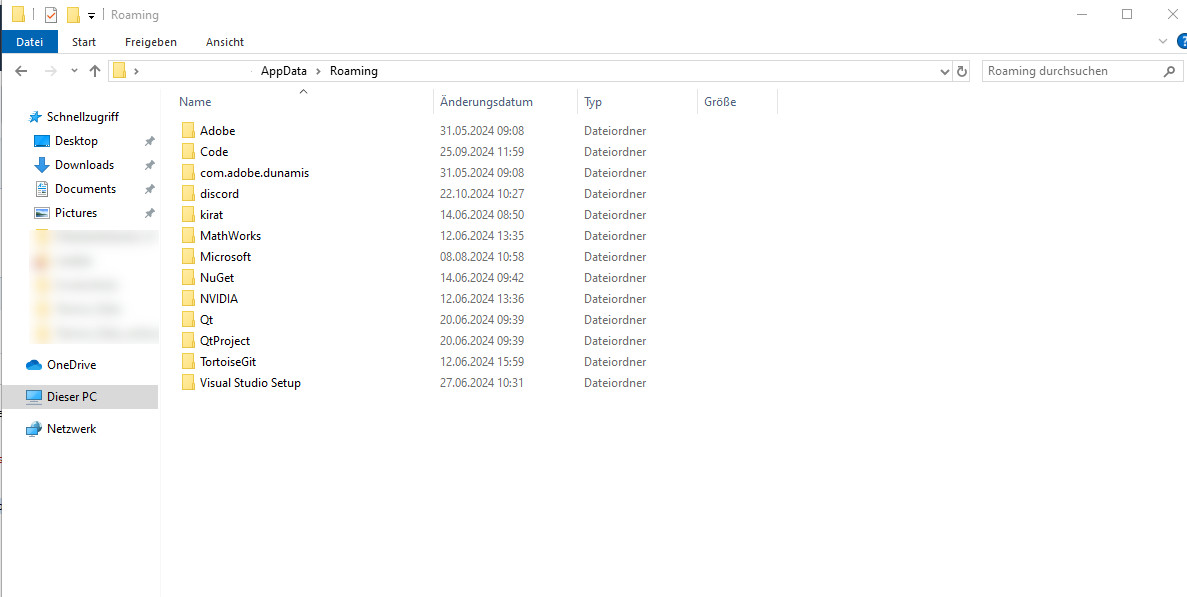Select the Code folder icon
1187x597 pixels.
pos(188,151)
